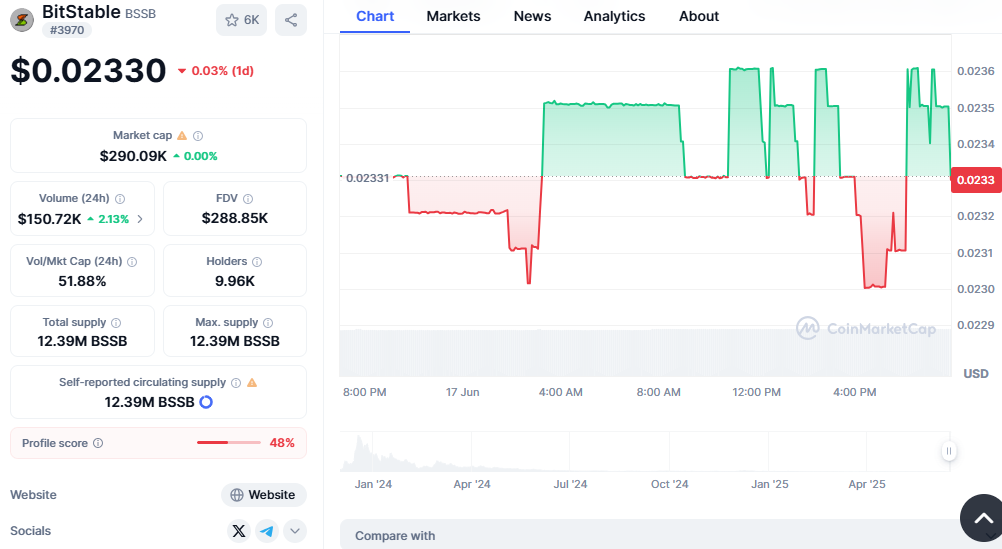Click the blue circle icon beside 12.39M BSSB
The image size is (1002, 549).
pos(206,402)
